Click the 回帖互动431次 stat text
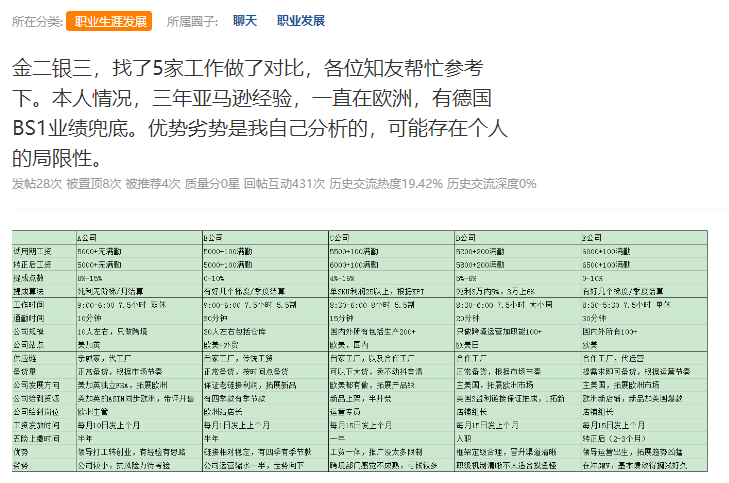The height and width of the screenshot is (483, 729). 285,184
